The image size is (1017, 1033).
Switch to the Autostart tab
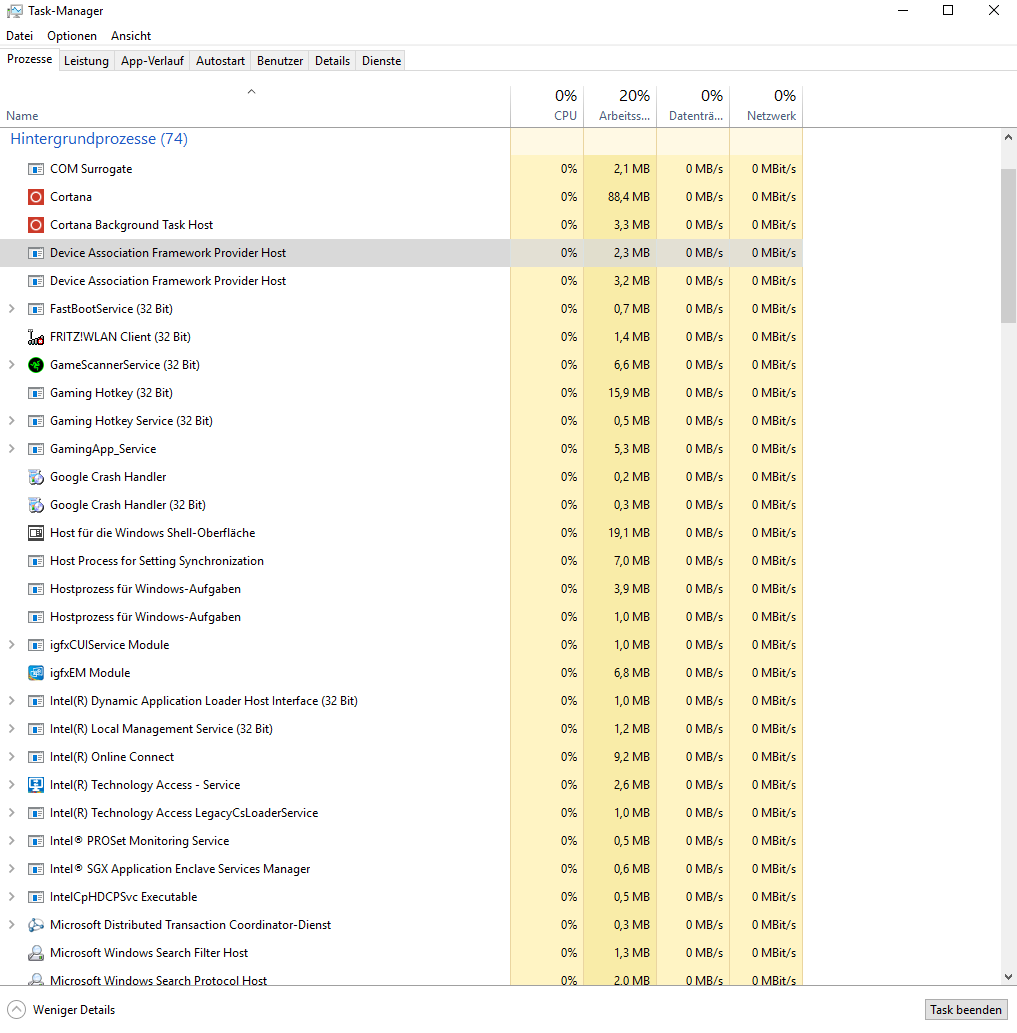coord(221,61)
